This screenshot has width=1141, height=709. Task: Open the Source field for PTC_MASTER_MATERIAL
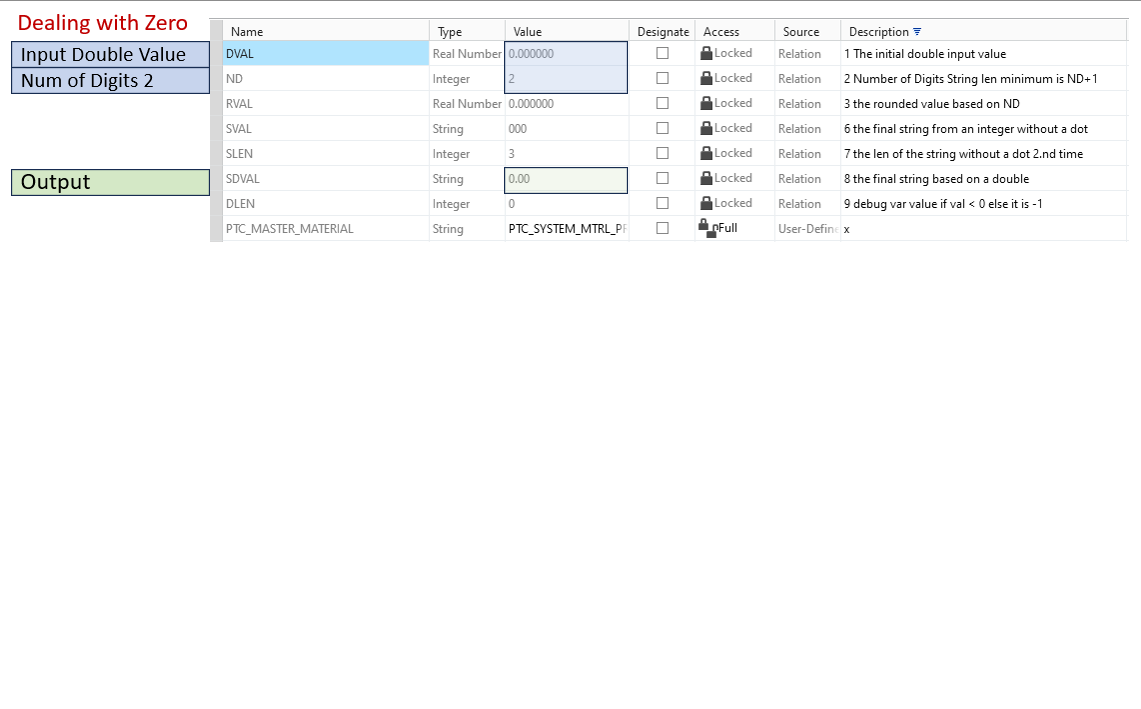805,228
